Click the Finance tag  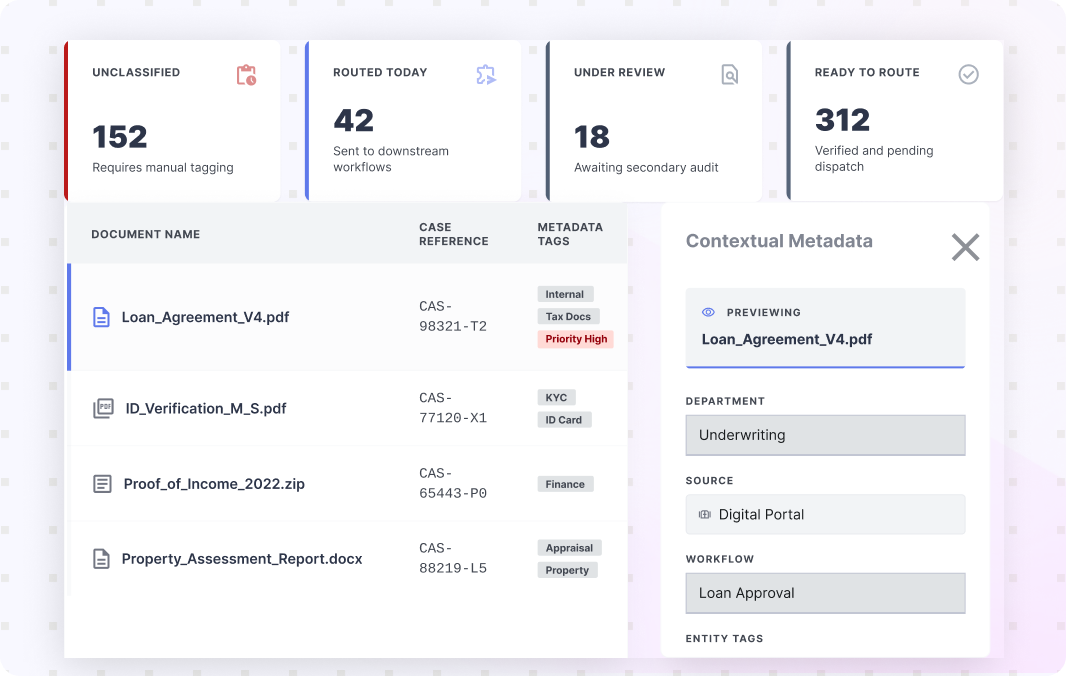pyautogui.click(x=565, y=484)
